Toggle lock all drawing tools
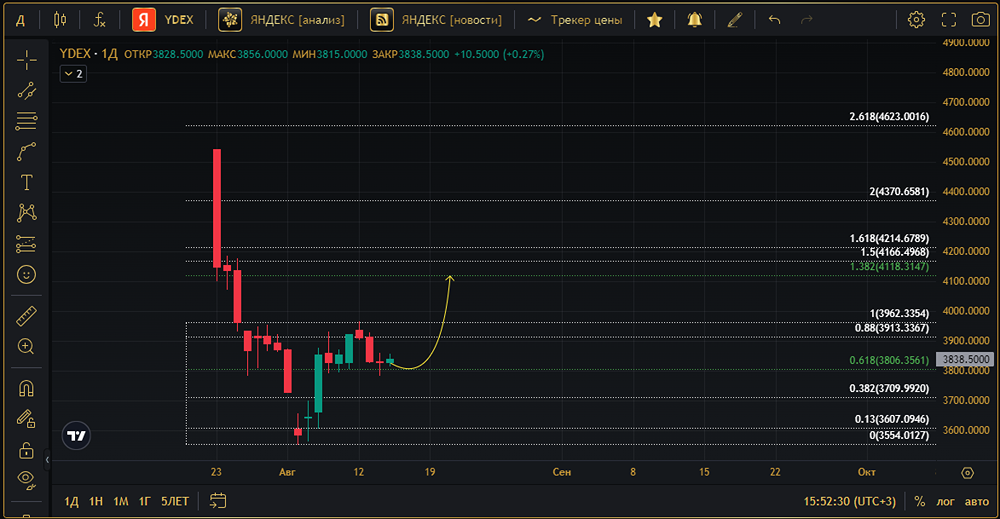The width and height of the screenshot is (1000, 519). point(26,450)
